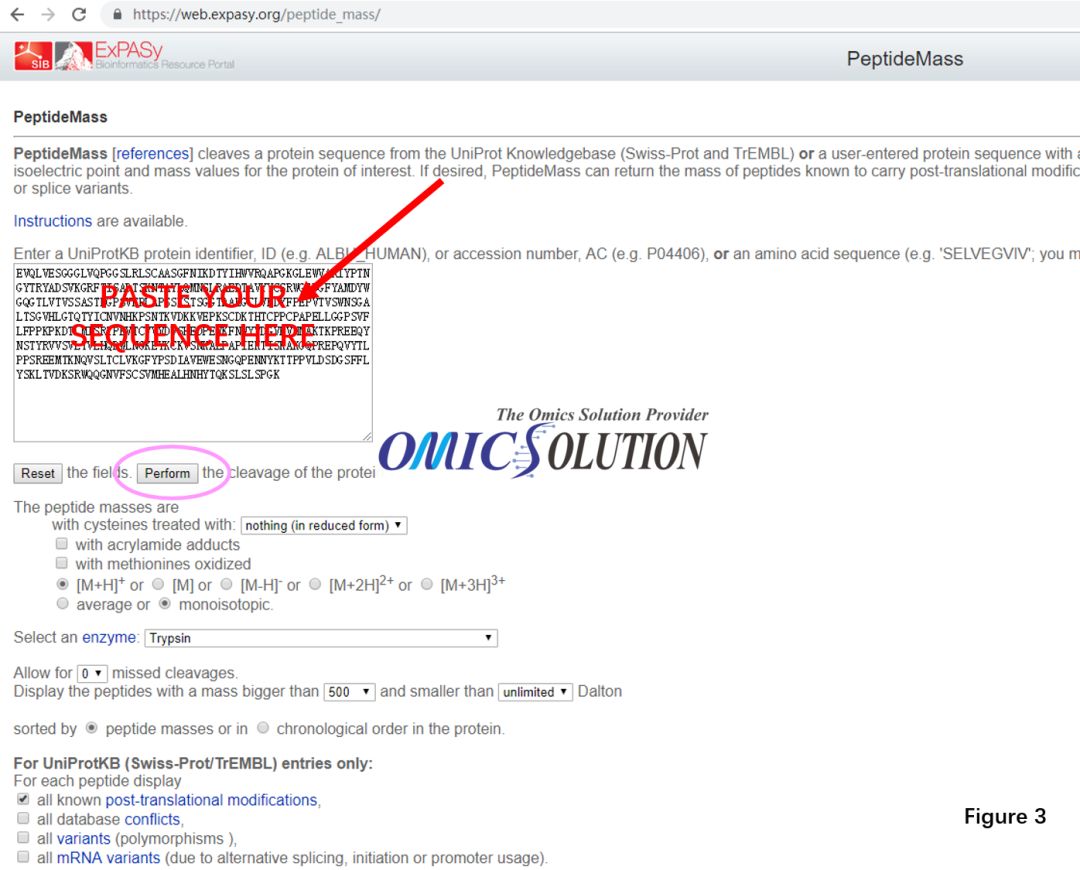Enable with acrylamide adducts checkbox

62,544
